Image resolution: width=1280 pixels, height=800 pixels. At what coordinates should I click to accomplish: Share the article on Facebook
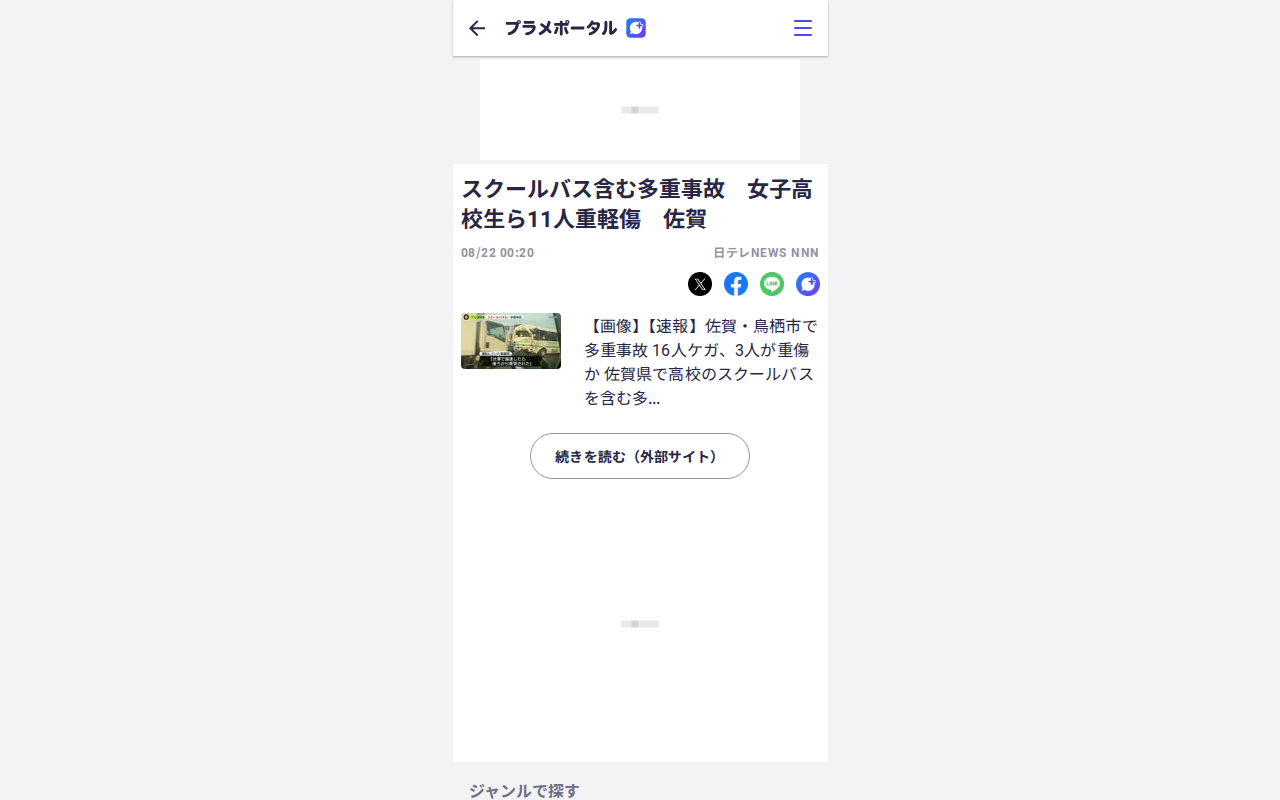tap(736, 284)
